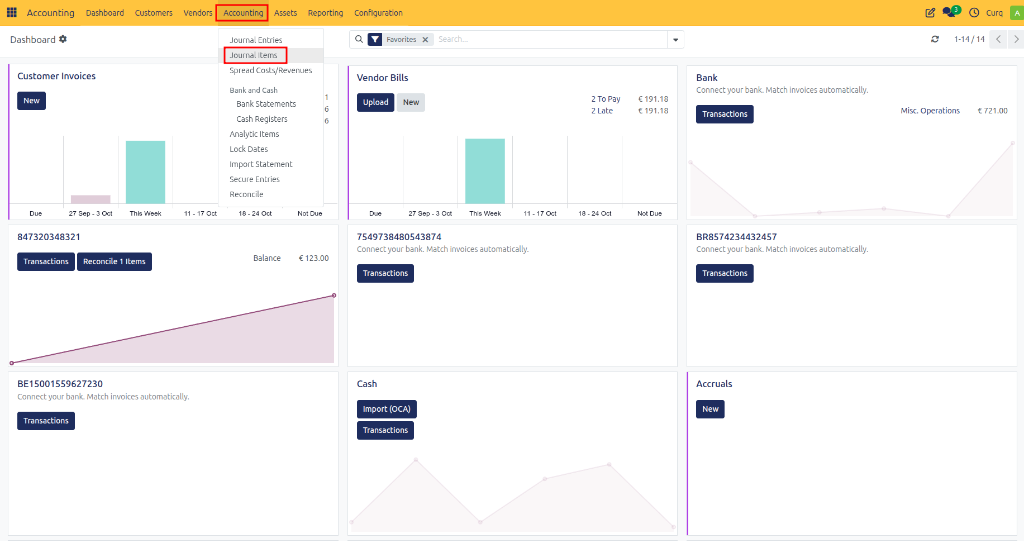Open Bank journal card title
1024x541 pixels.
(x=707, y=77)
